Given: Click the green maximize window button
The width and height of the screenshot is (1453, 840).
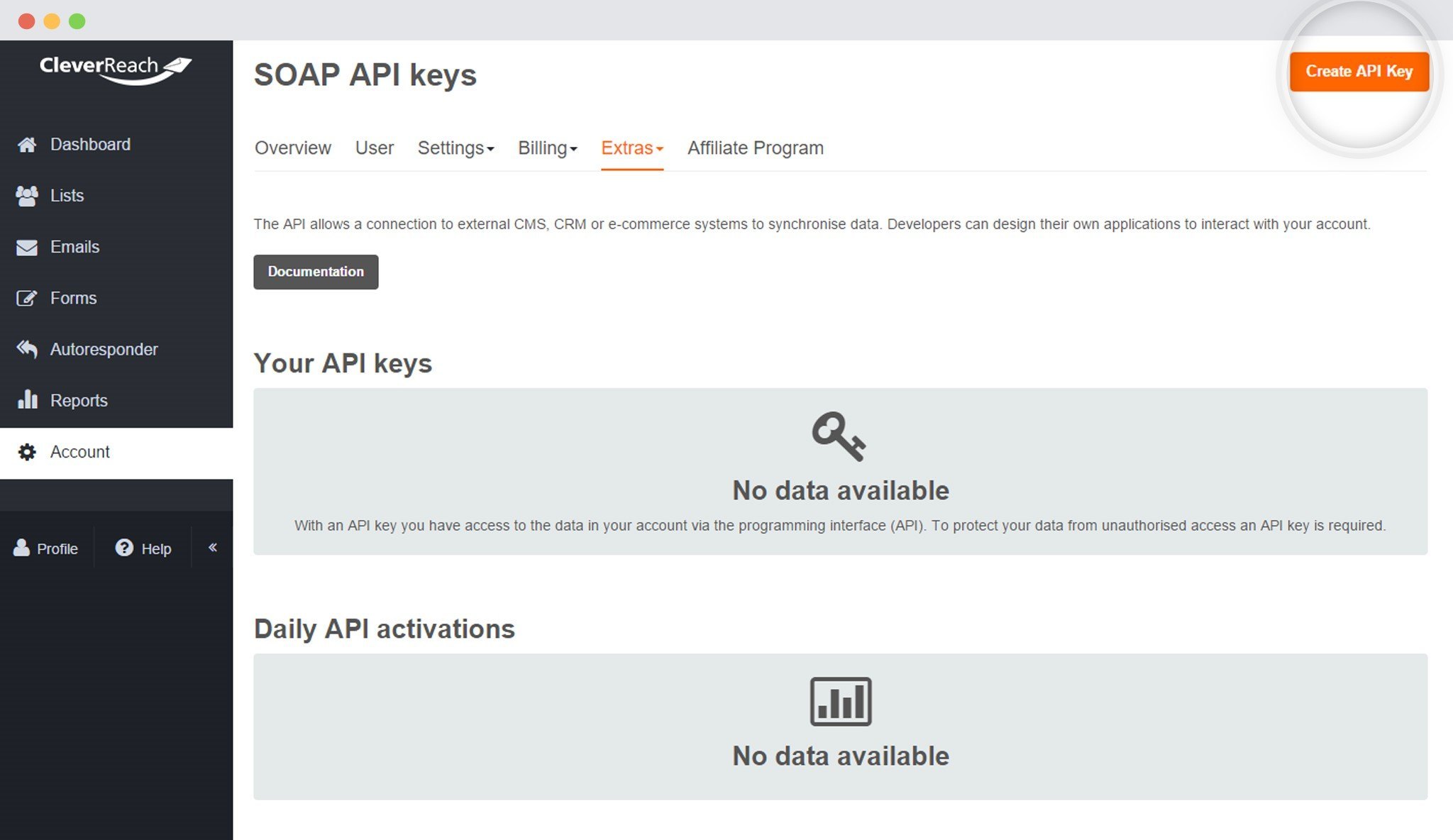Looking at the screenshot, I should coord(77,21).
